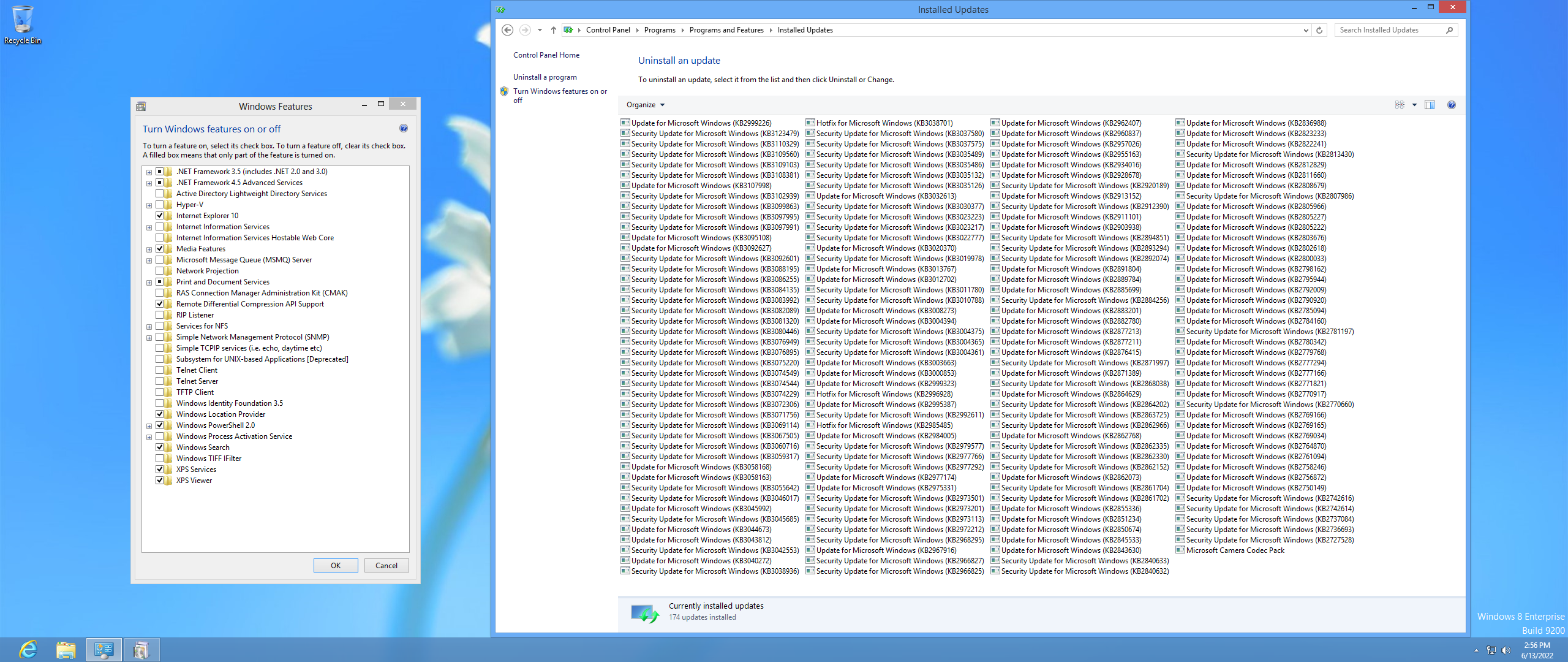This screenshot has width=1568, height=662.
Task: Select Update KB2999226 in the list
Action: [x=696, y=123]
